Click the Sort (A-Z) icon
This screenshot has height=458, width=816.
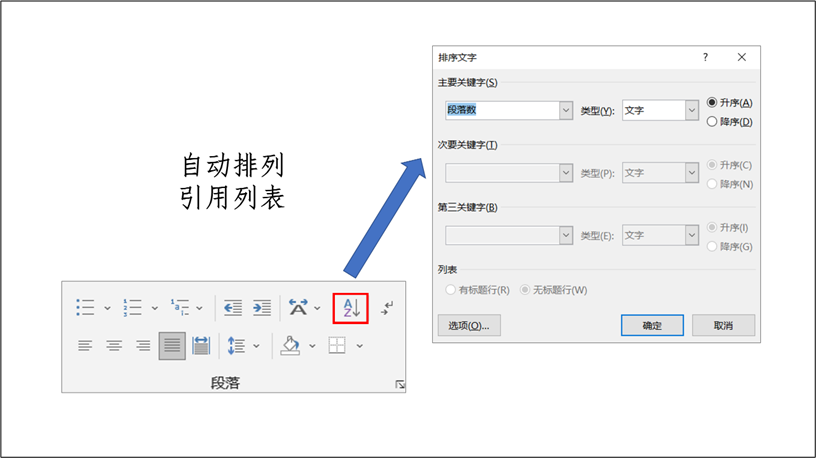click(350, 308)
